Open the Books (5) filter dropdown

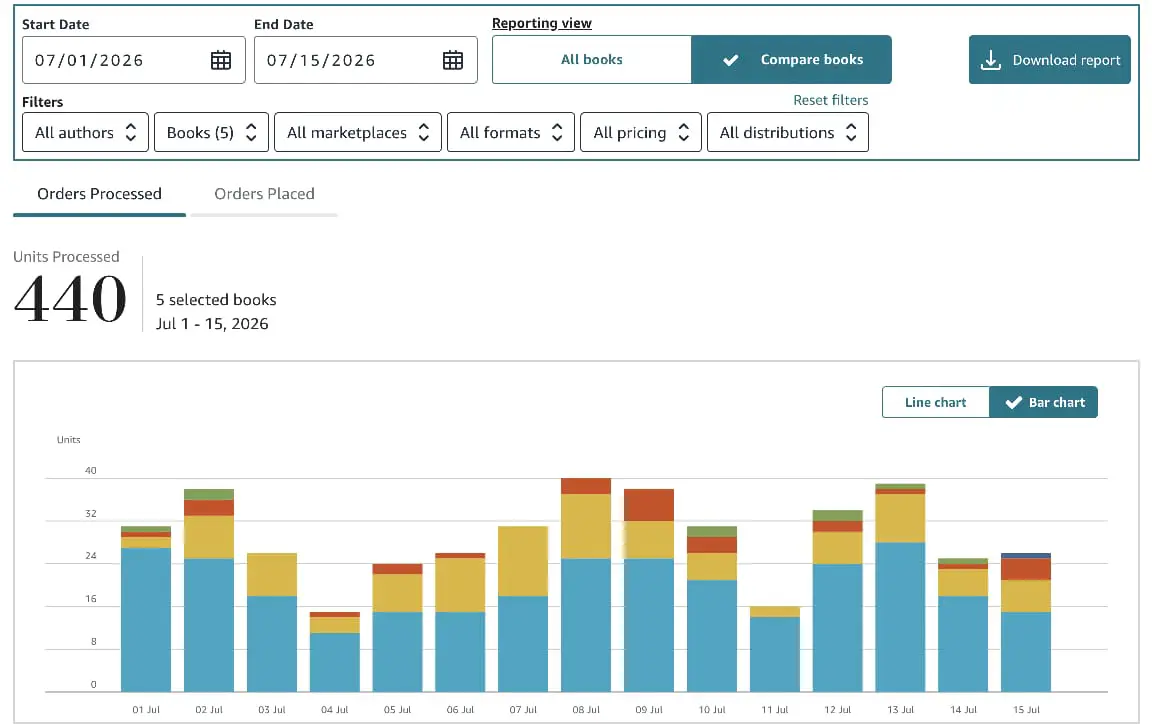212,132
